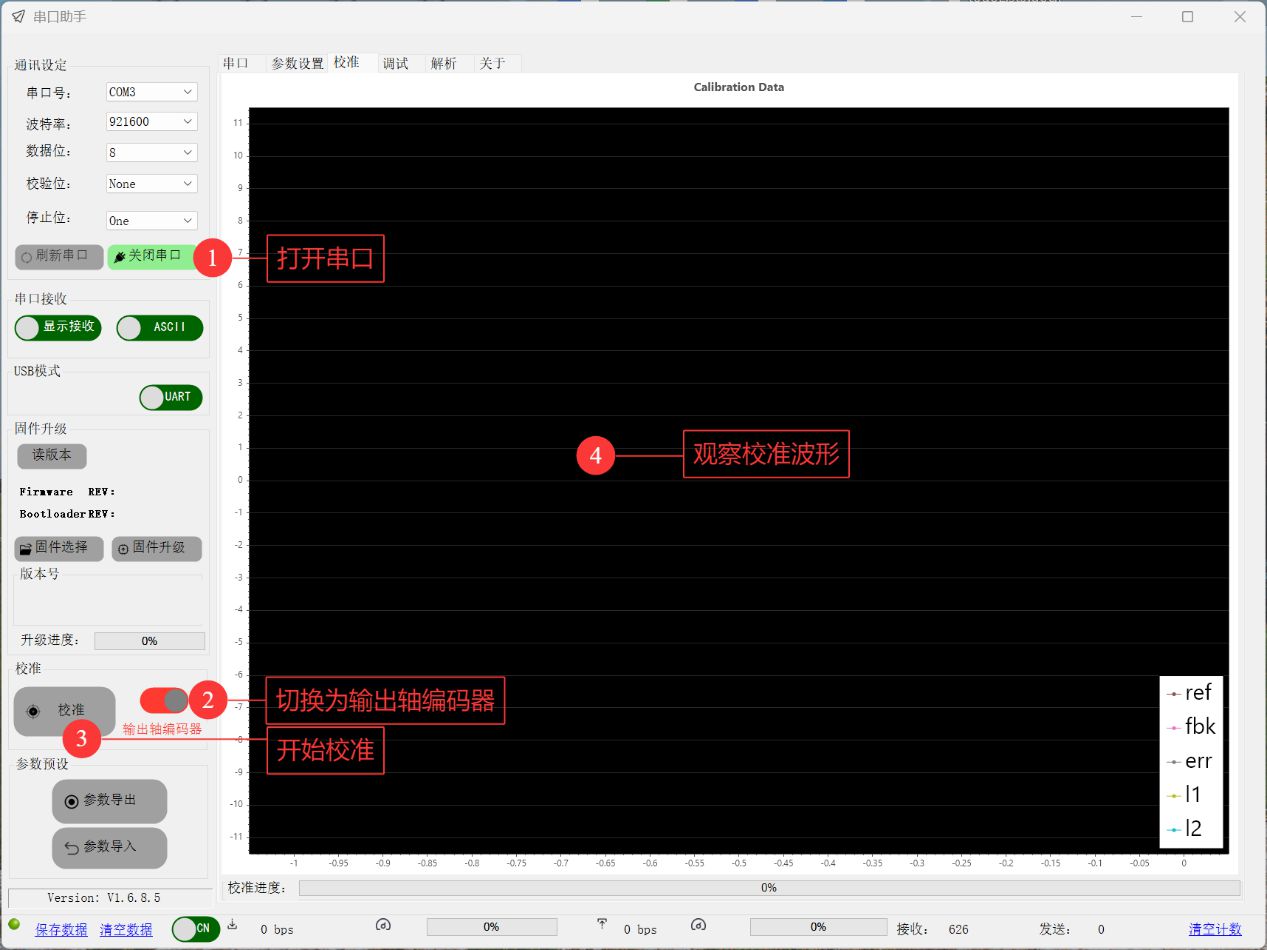The width and height of the screenshot is (1267, 950).
Task: Click the 清空计数 link
Action: (1215, 929)
